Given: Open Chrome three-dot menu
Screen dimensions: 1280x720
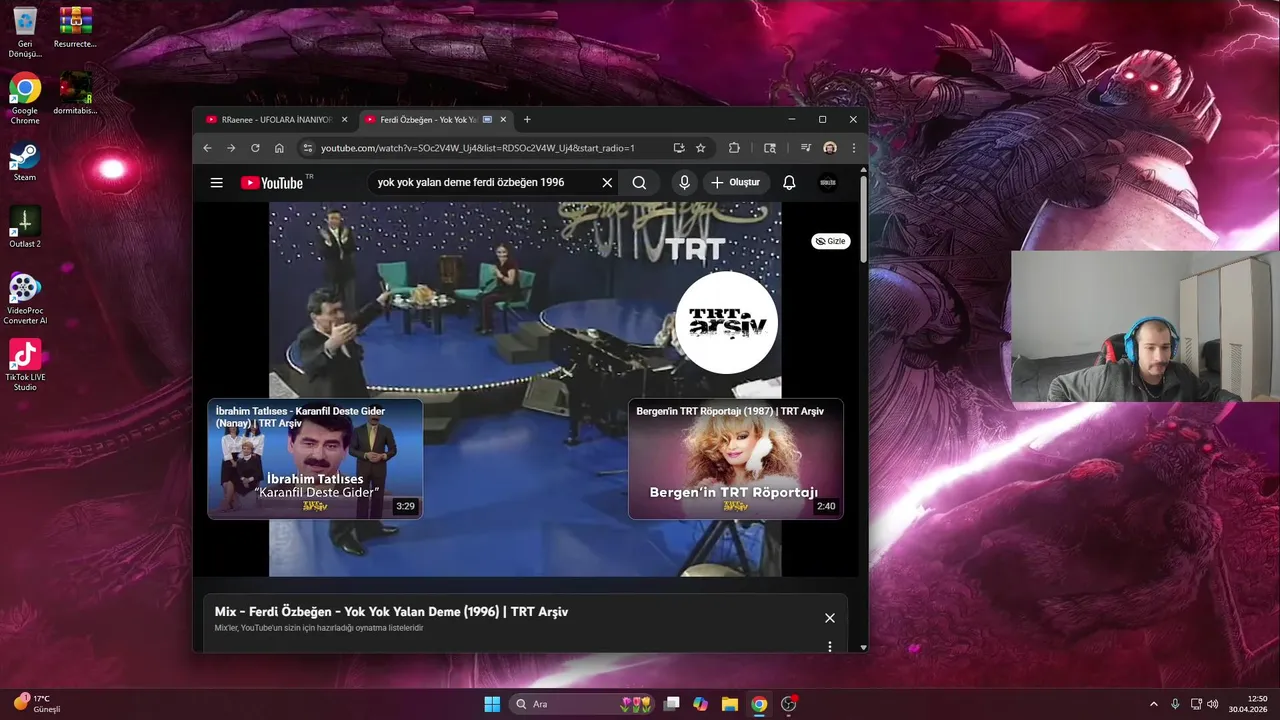Looking at the screenshot, I should point(854,148).
